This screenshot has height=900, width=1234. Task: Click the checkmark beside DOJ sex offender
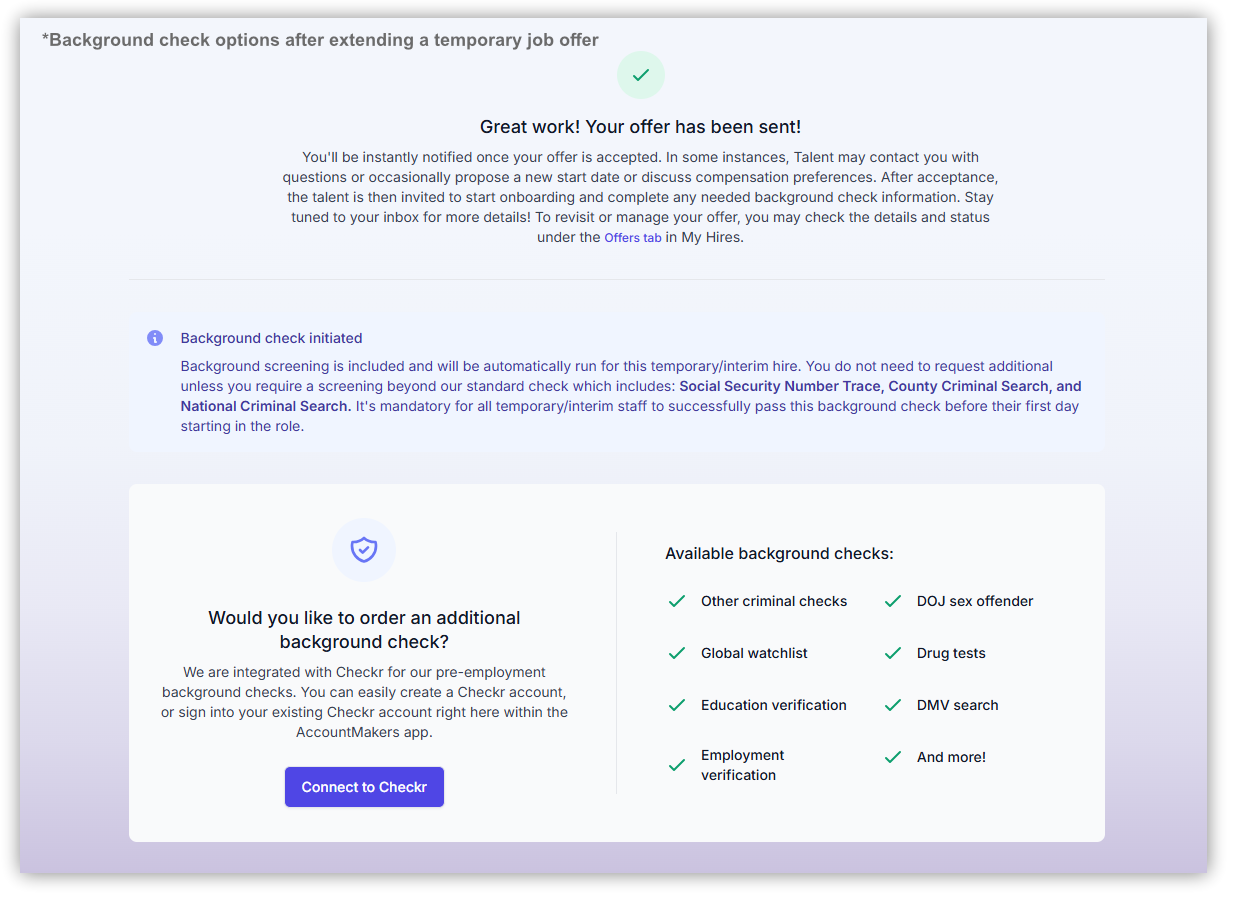(892, 601)
